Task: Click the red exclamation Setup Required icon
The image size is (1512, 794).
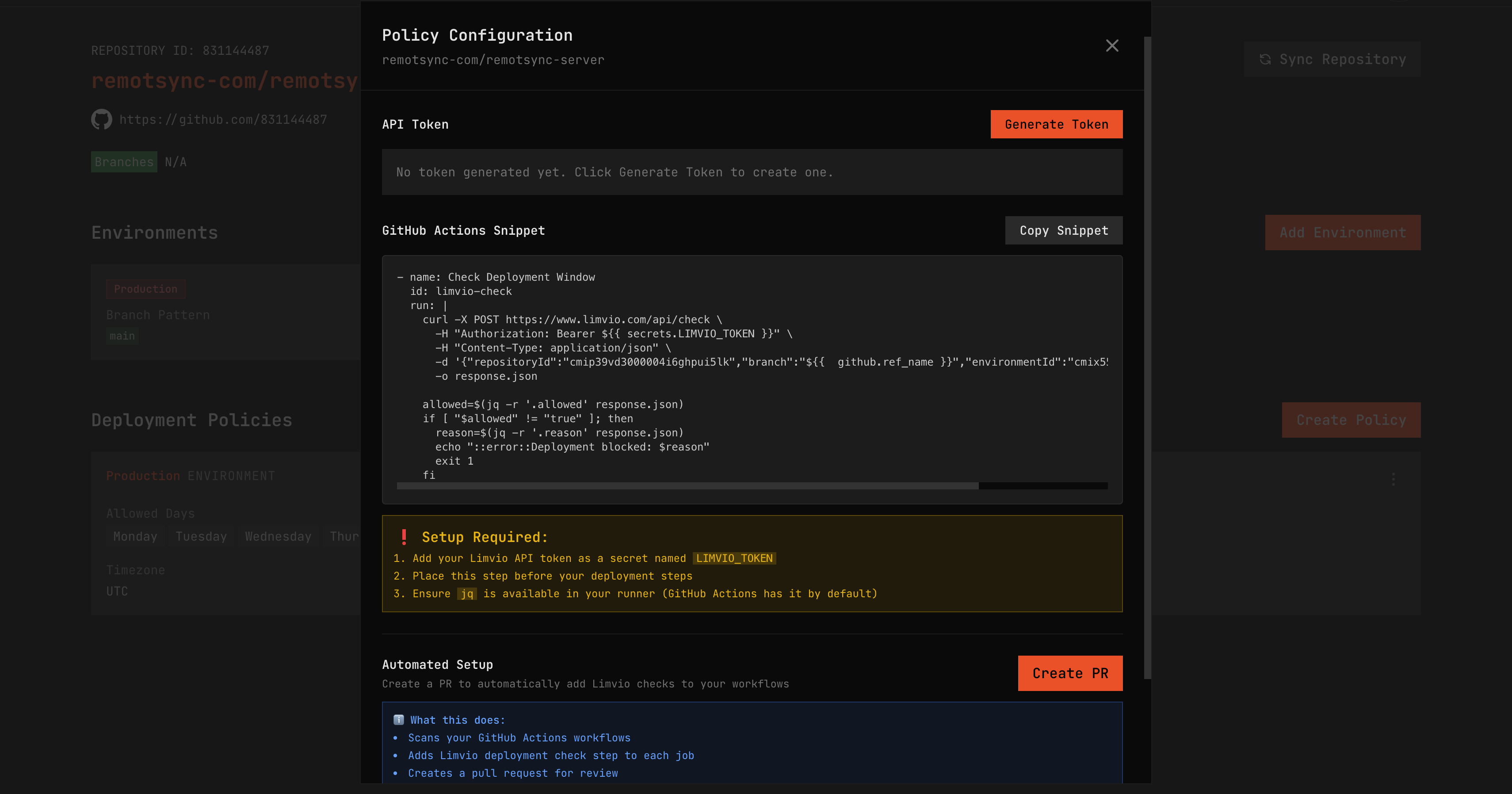Action: point(404,537)
